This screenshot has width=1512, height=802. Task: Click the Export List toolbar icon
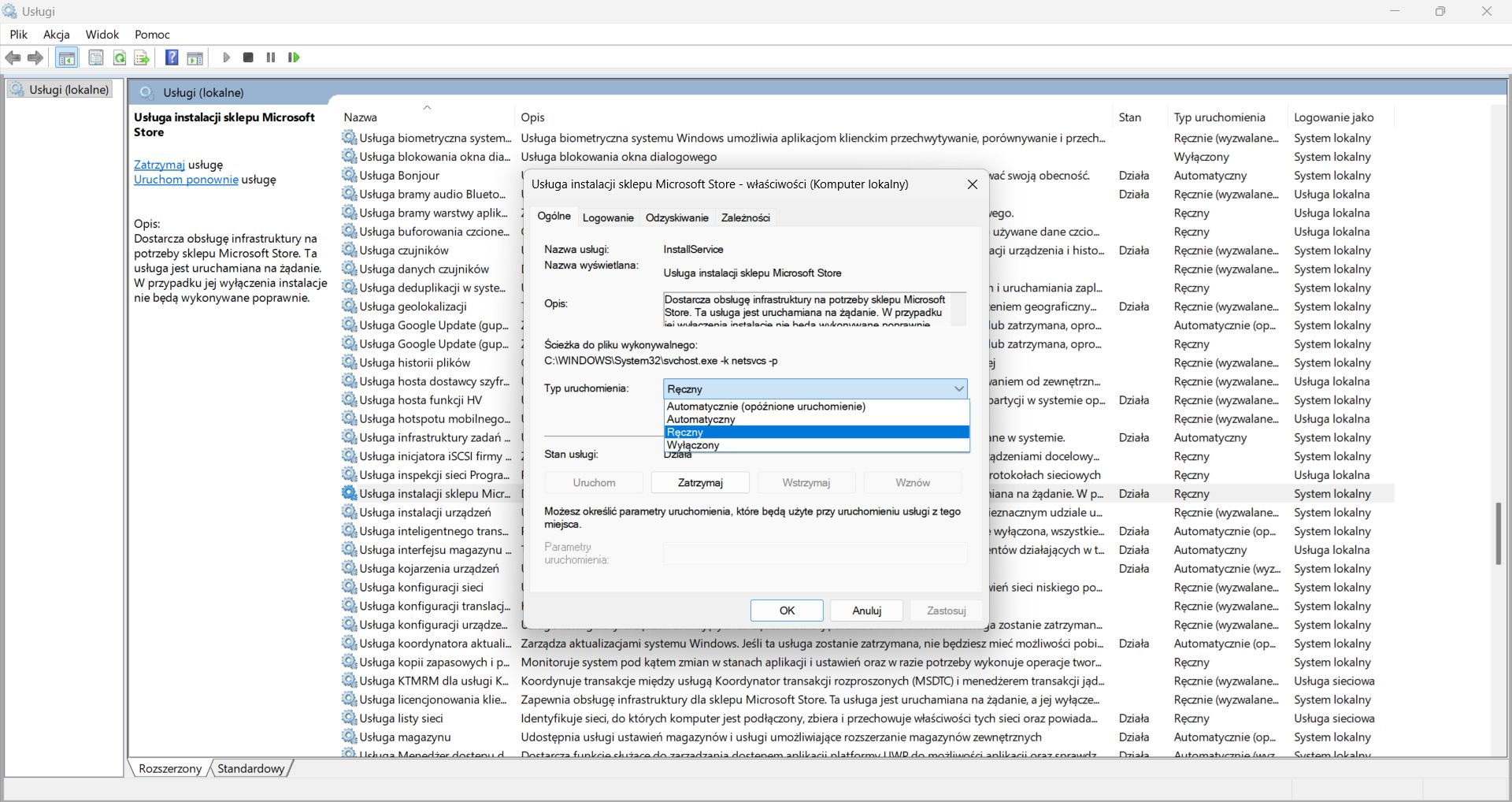tap(142, 58)
